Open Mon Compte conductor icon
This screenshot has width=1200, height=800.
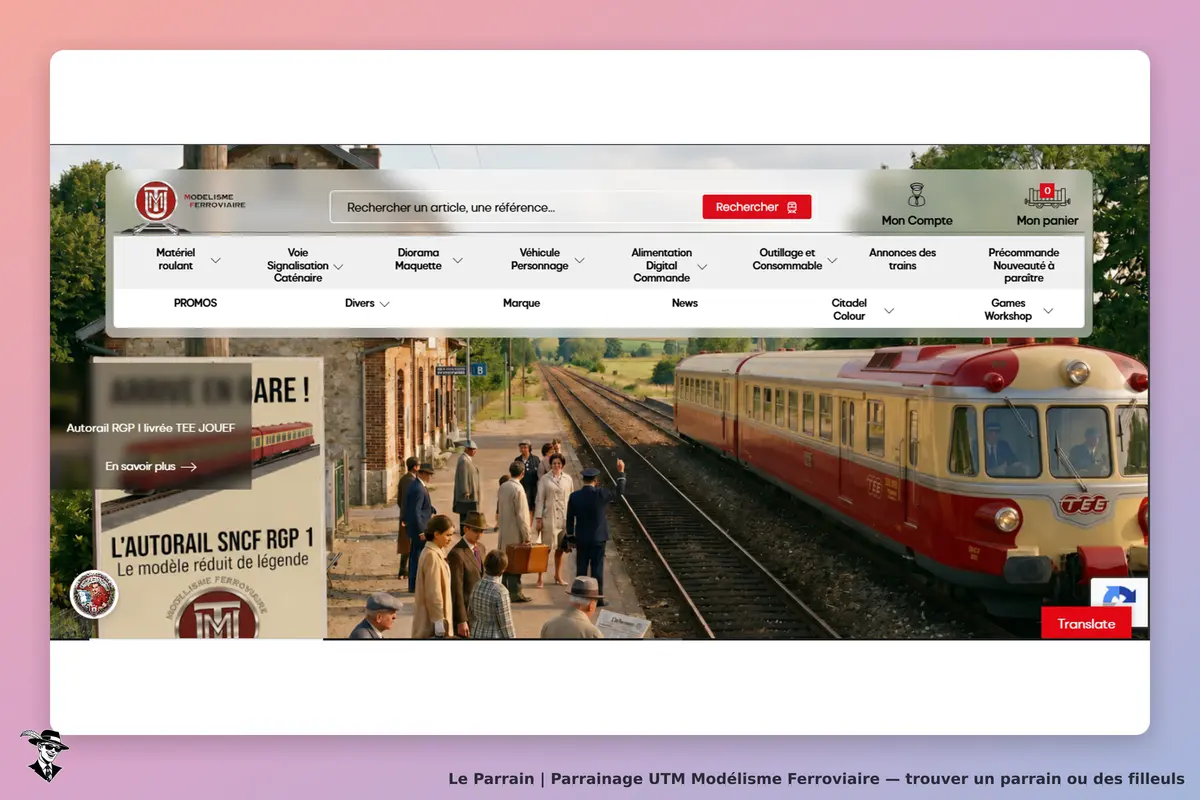pyautogui.click(x=916, y=195)
